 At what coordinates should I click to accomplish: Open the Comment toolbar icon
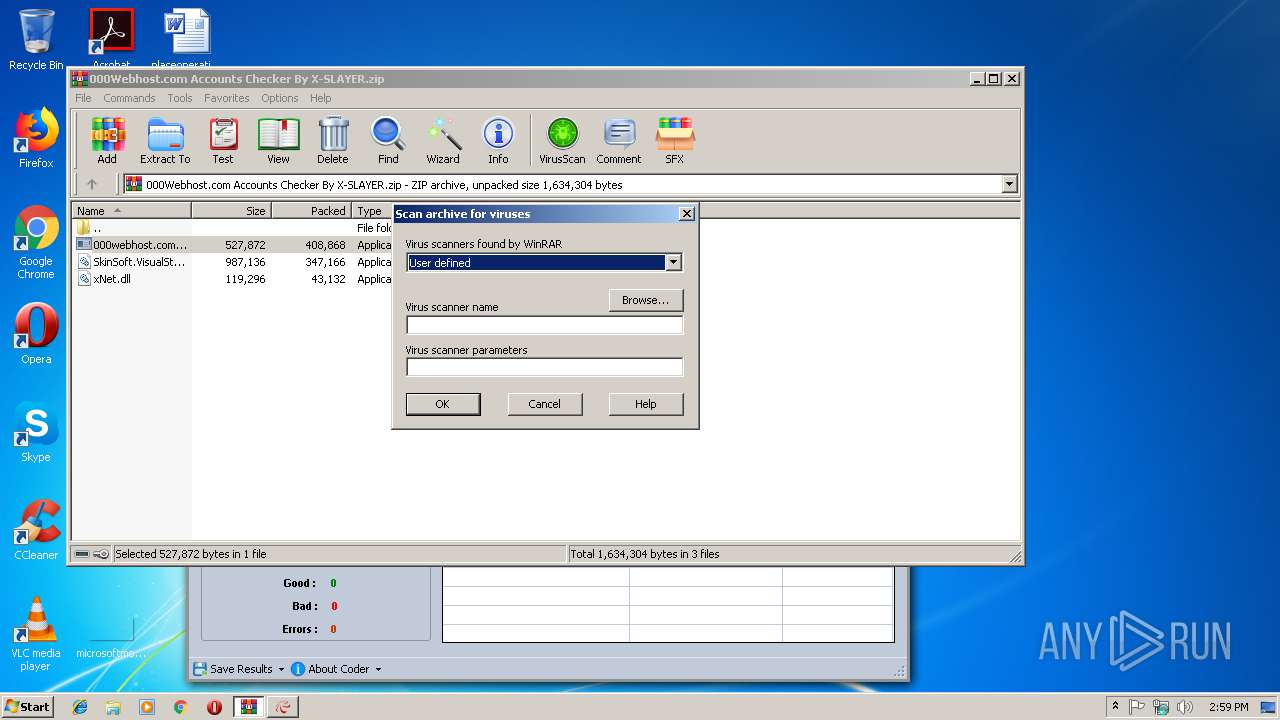point(619,140)
